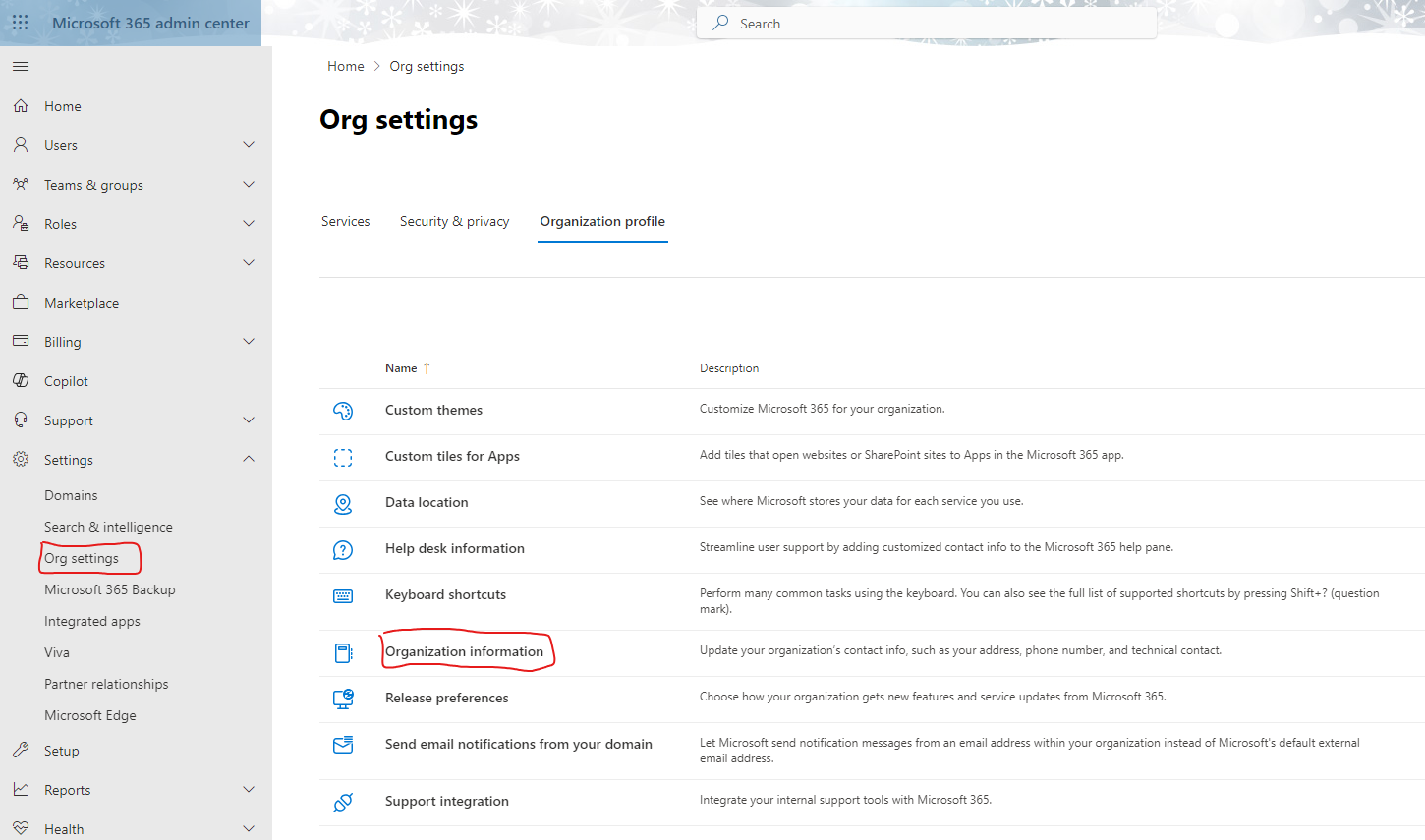This screenshot has width=1425, height=840.
Task: Expand the Roles chevron
Action: (x=249, y=223)
